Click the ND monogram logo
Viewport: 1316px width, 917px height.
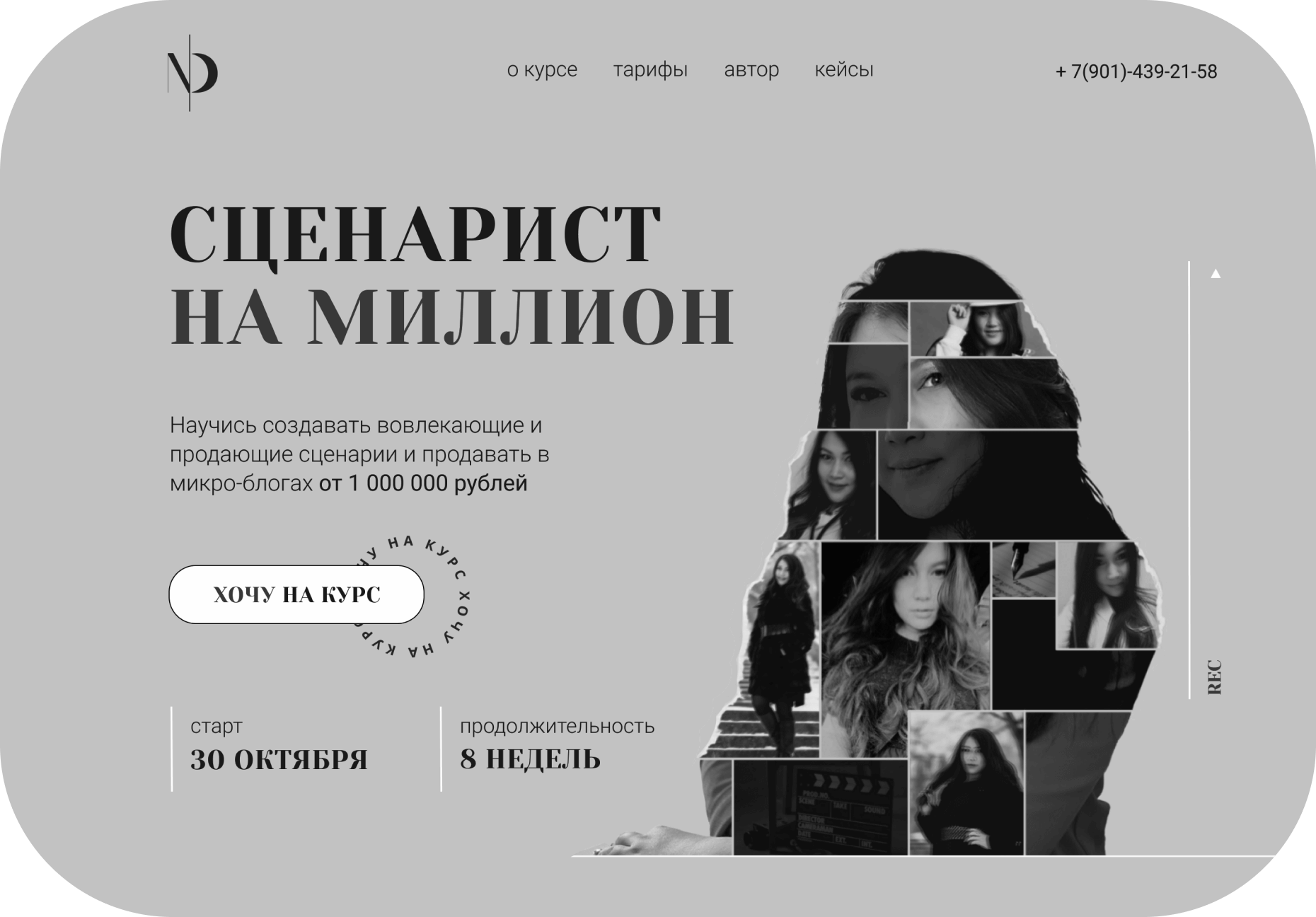point(192,73)
